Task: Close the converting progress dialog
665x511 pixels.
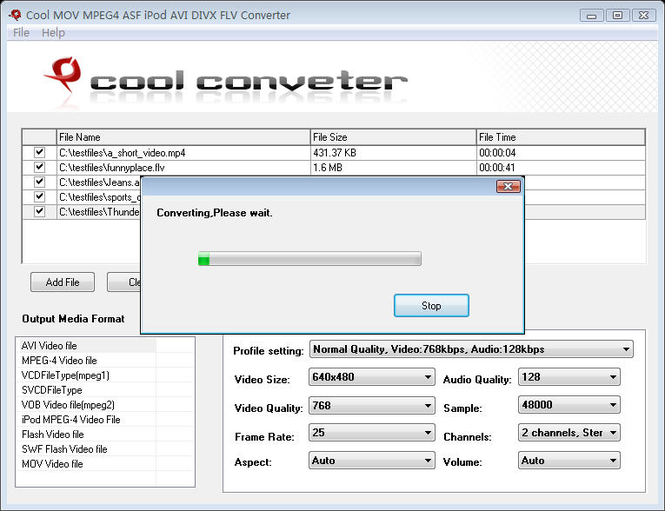Action: click(508, 186)
